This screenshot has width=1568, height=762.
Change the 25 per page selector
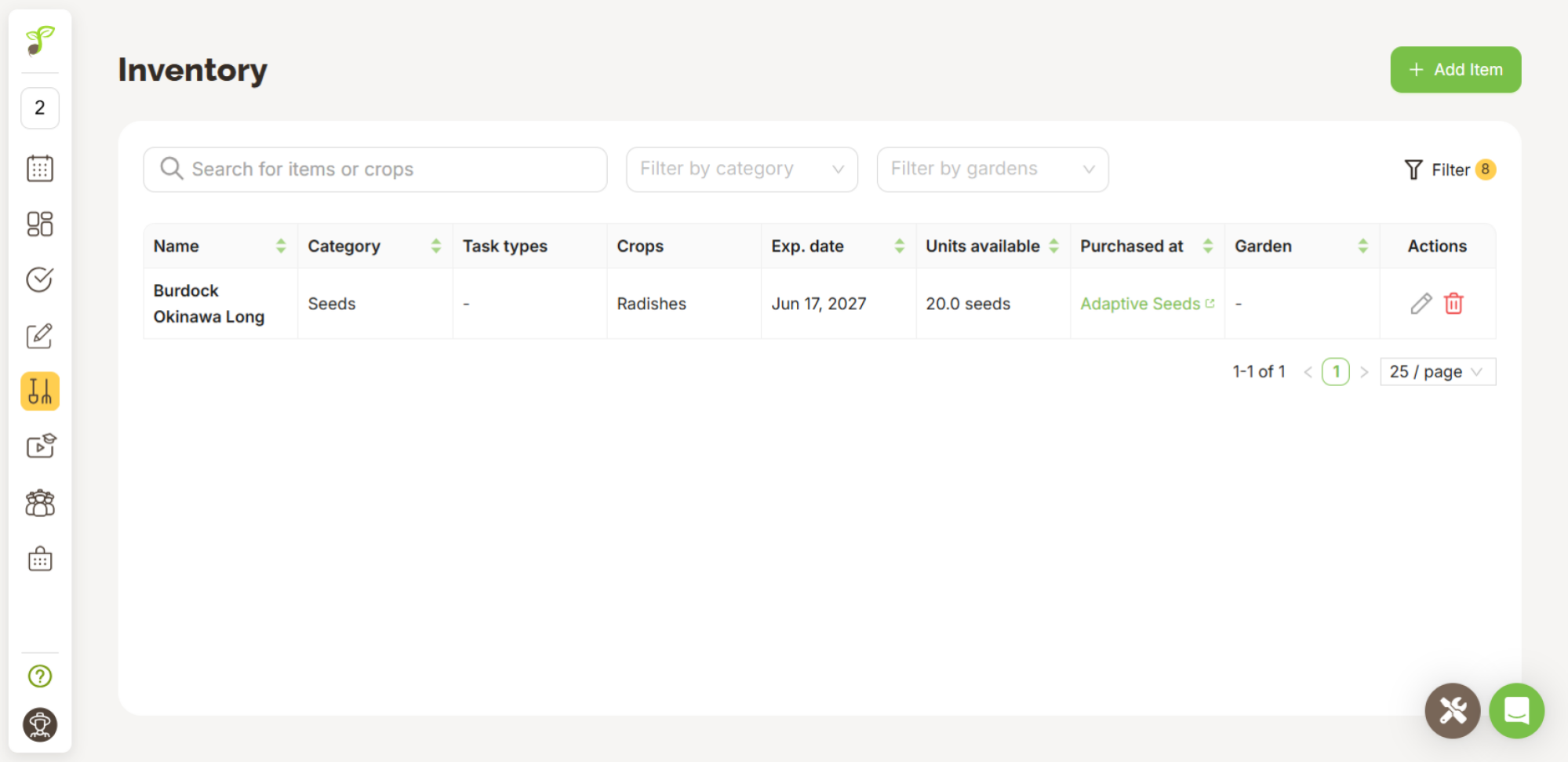[x=1437, y=371]
